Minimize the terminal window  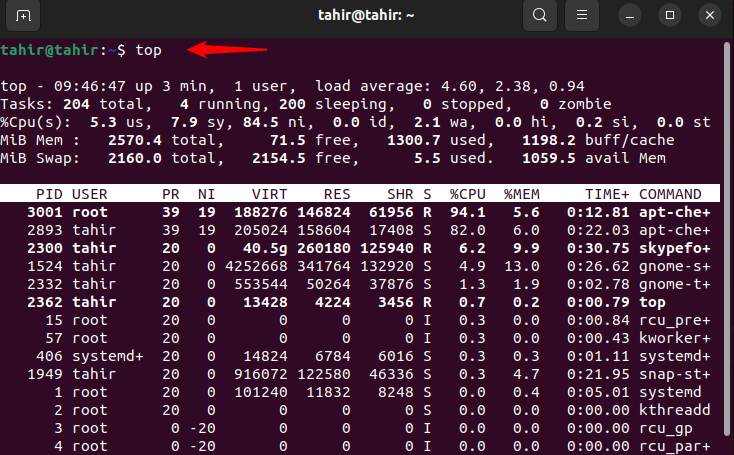click(630, 15)
